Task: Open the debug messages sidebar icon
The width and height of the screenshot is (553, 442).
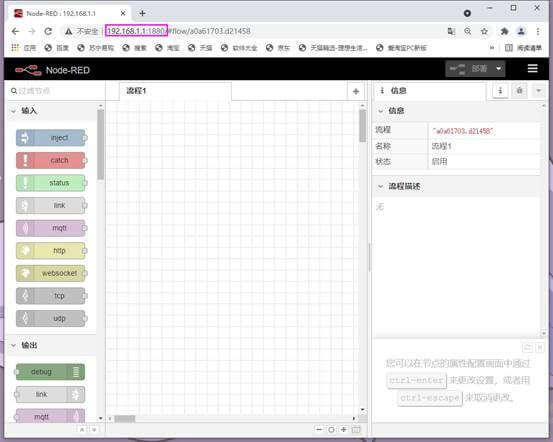Action: click(519, 91)
